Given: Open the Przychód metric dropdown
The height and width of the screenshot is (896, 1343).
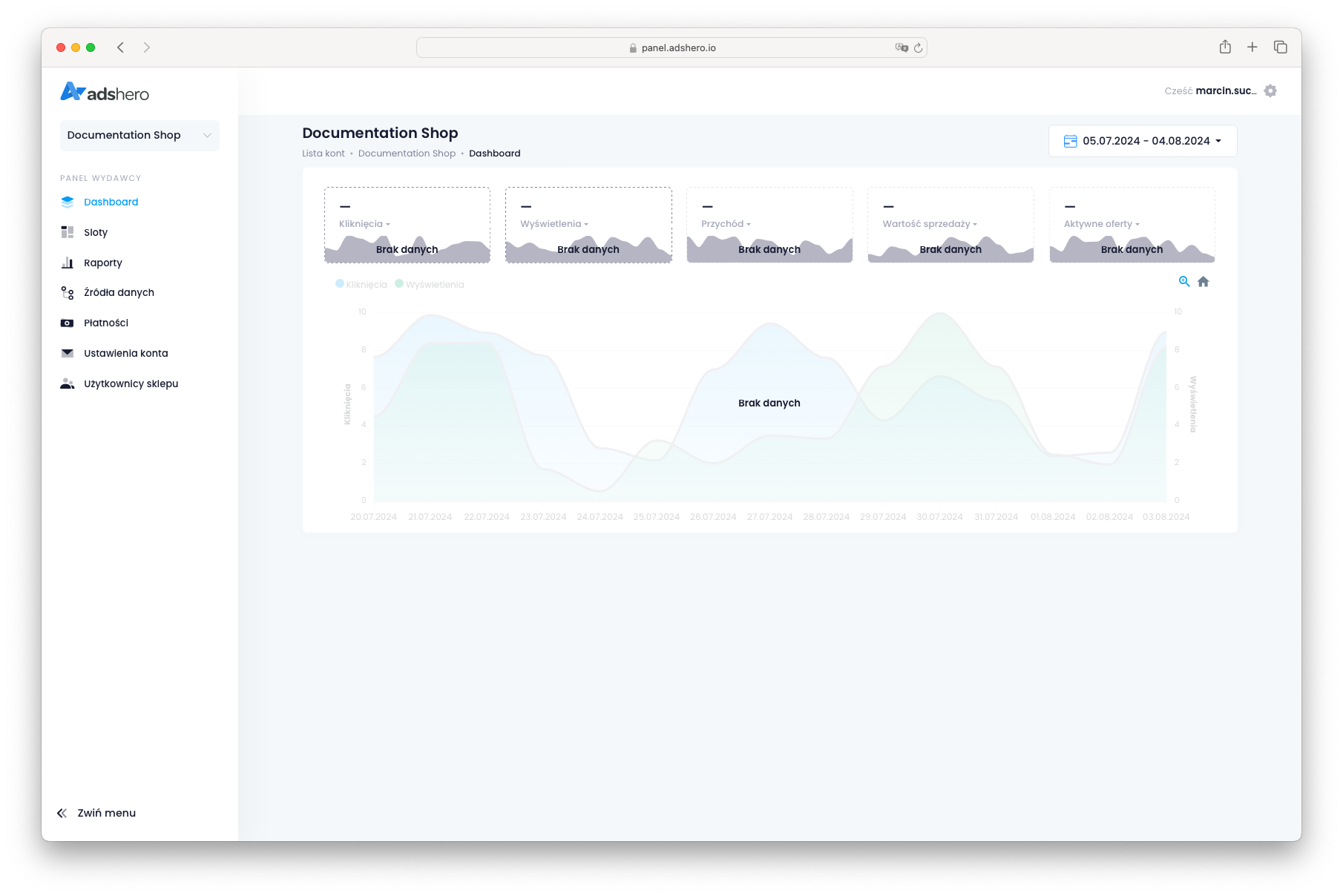Looking at the screenshot, I should pyautogui.click(x=726, y=224).
